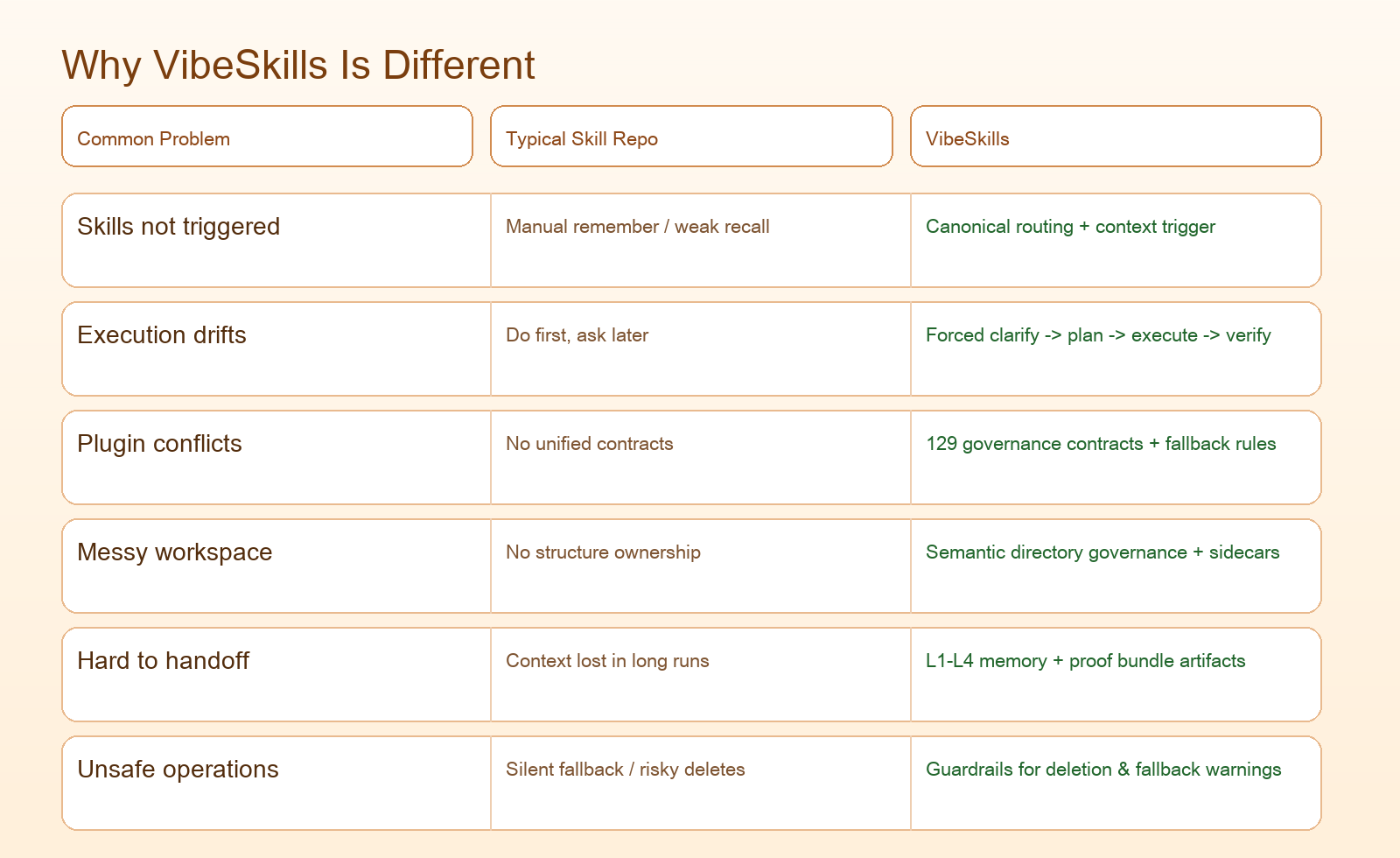Screen dimensions: 1400x858
Task: Select "Guardrails for deletion & fallback warnings"
Action: (x=1103, y=770)
